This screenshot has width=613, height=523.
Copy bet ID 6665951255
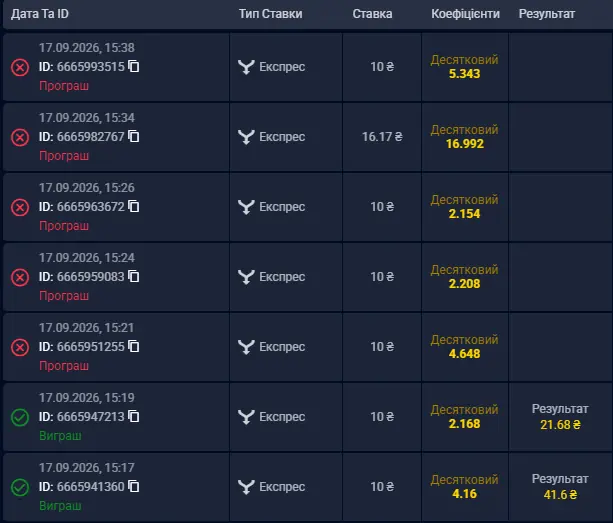[134, 346]
